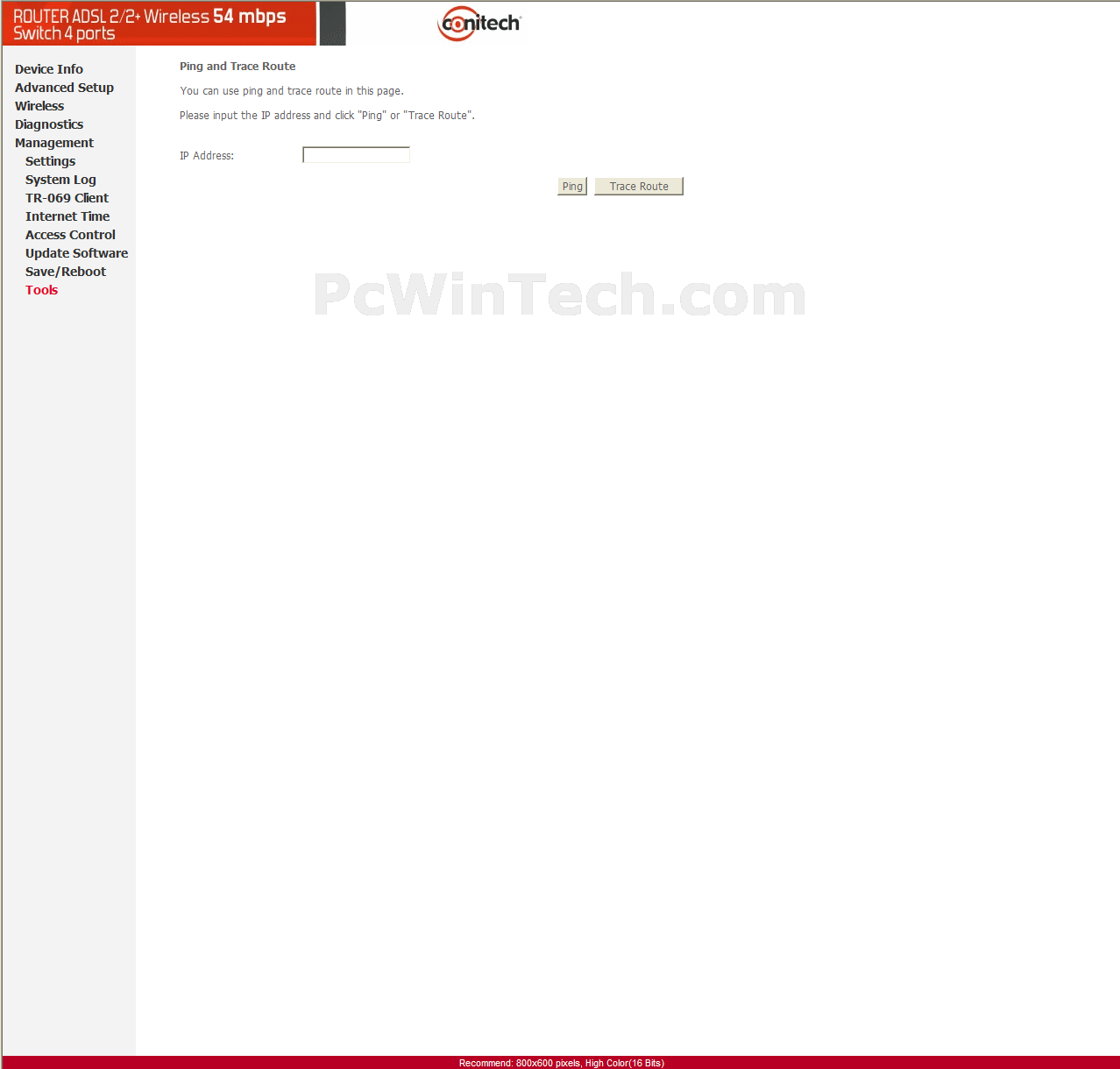This screenshot has width=1120, height=1069.
Task: Open the Access Control page
Action: (70, 235)
